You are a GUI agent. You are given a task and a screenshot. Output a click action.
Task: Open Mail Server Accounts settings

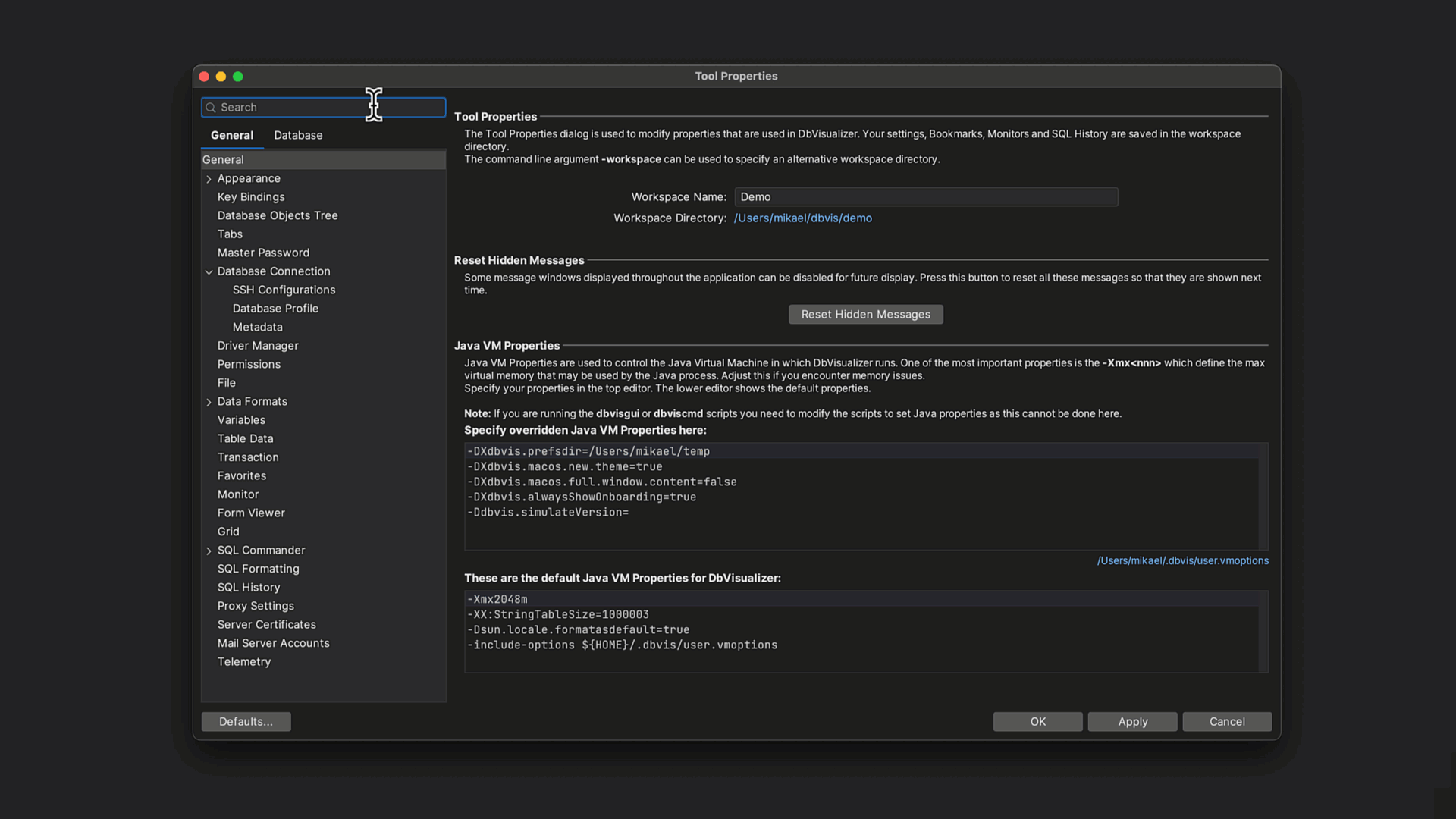coord(273,643)
